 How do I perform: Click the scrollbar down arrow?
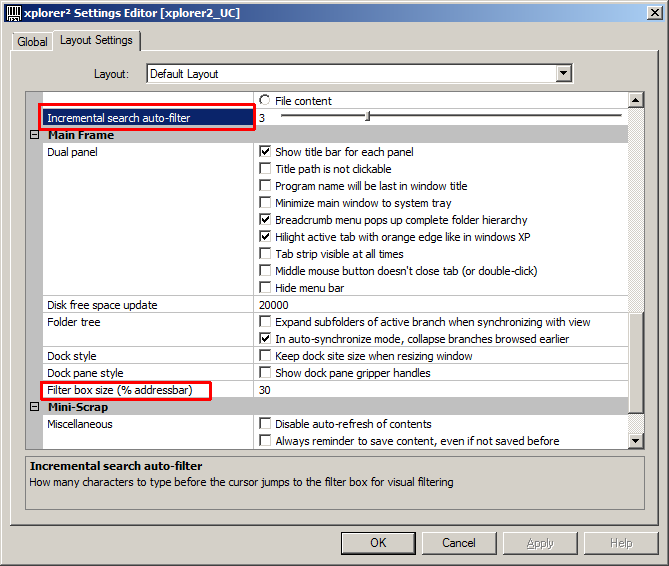pyautogui.click(x=635, y=440)
